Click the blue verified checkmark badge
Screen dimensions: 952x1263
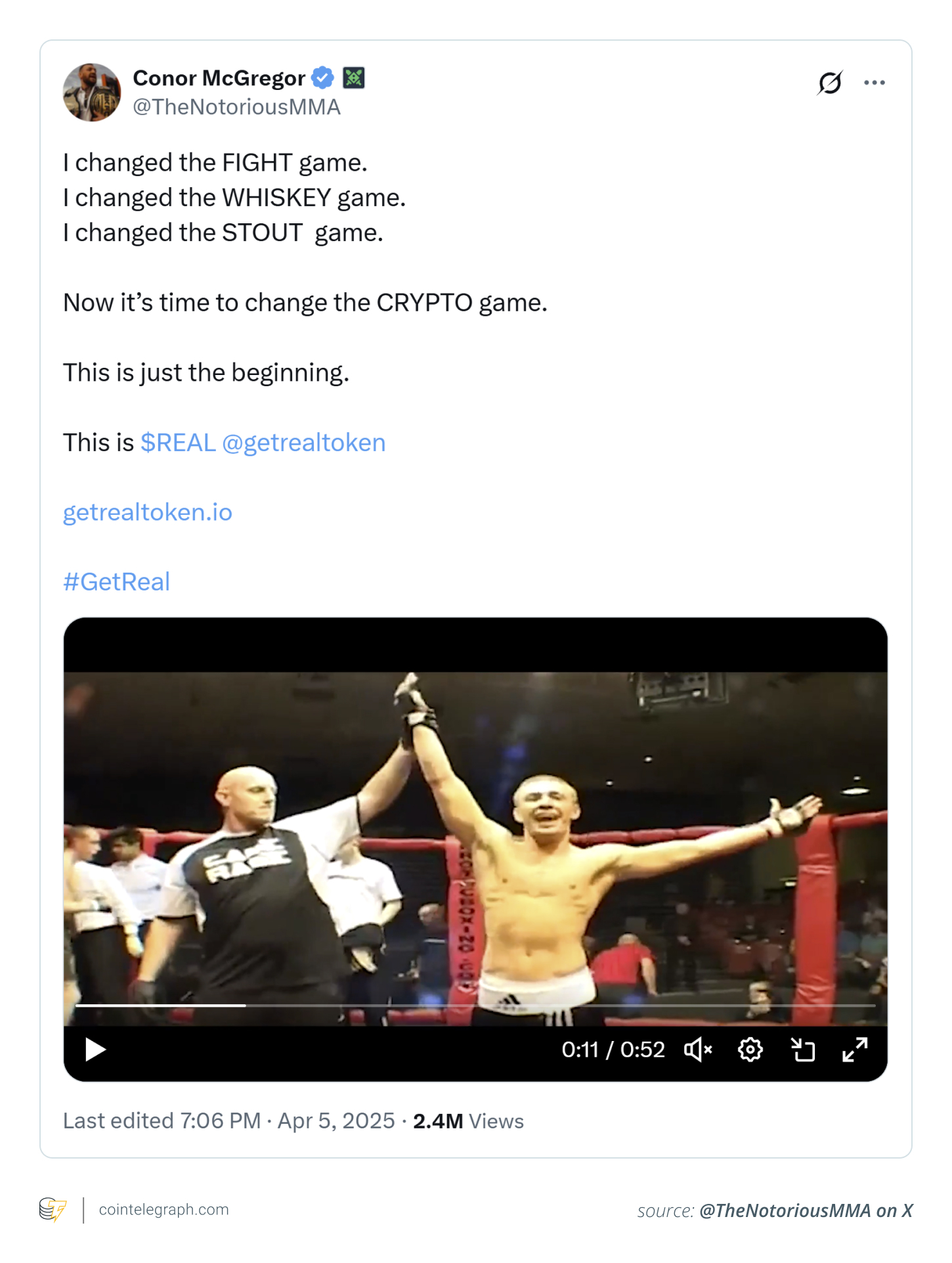click(322, 78)
